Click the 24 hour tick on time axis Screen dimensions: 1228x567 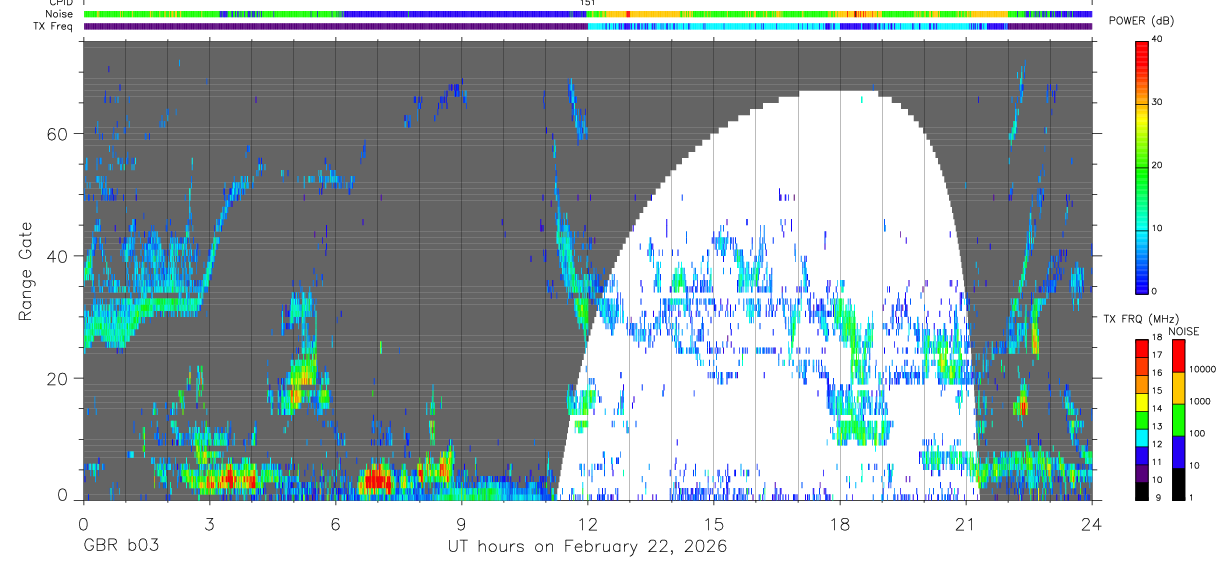(1092, 522)
